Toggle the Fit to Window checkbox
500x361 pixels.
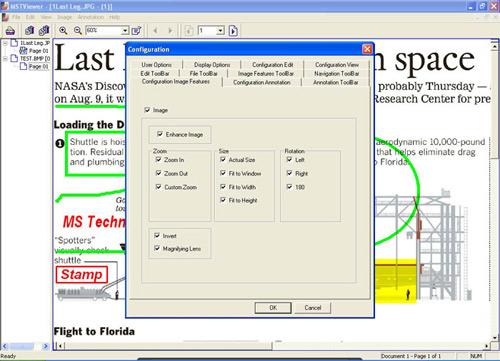click(x=223, y=173)
